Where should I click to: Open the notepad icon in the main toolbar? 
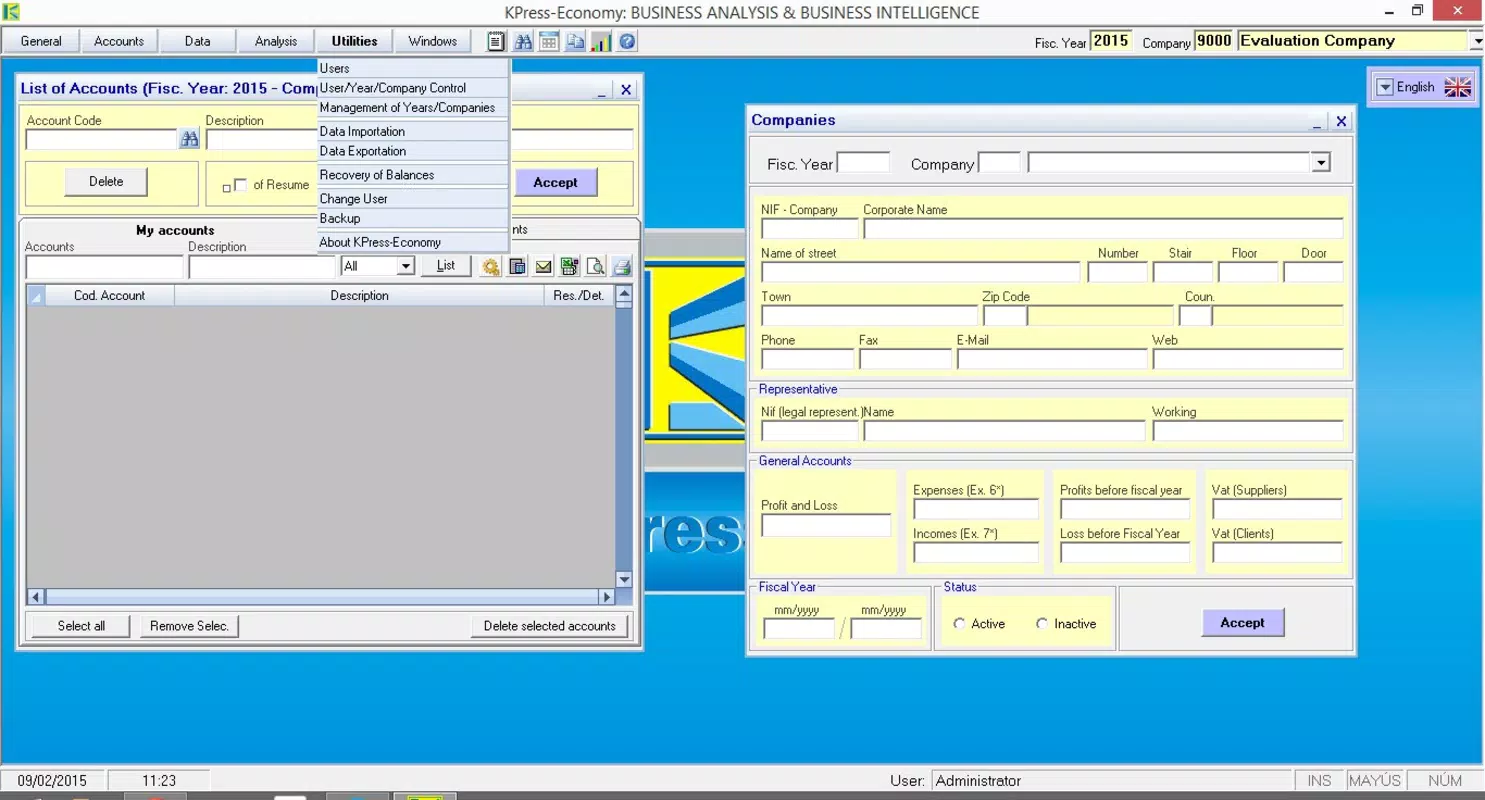point(496,41)
